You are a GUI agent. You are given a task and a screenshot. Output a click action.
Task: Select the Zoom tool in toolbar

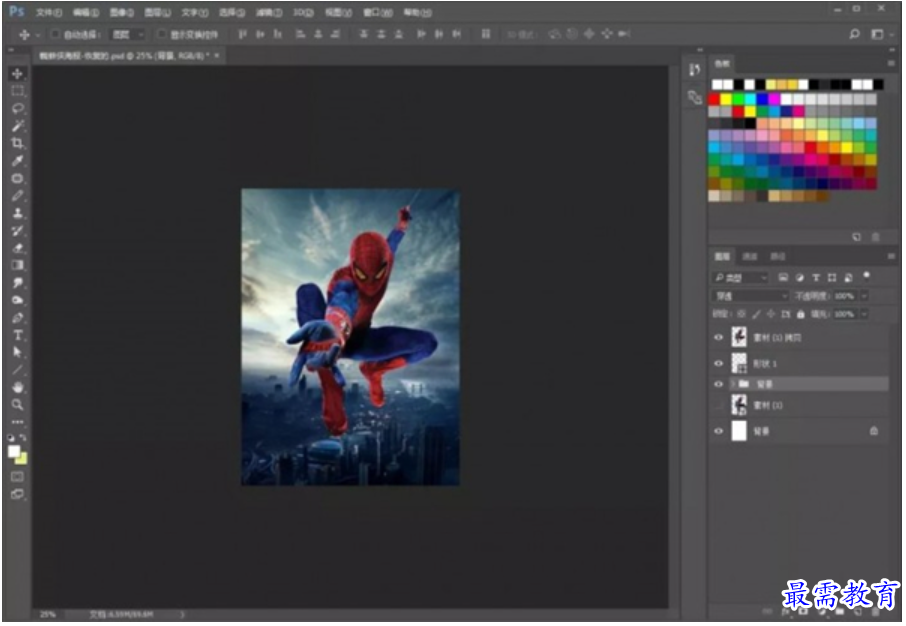[17, 405]
